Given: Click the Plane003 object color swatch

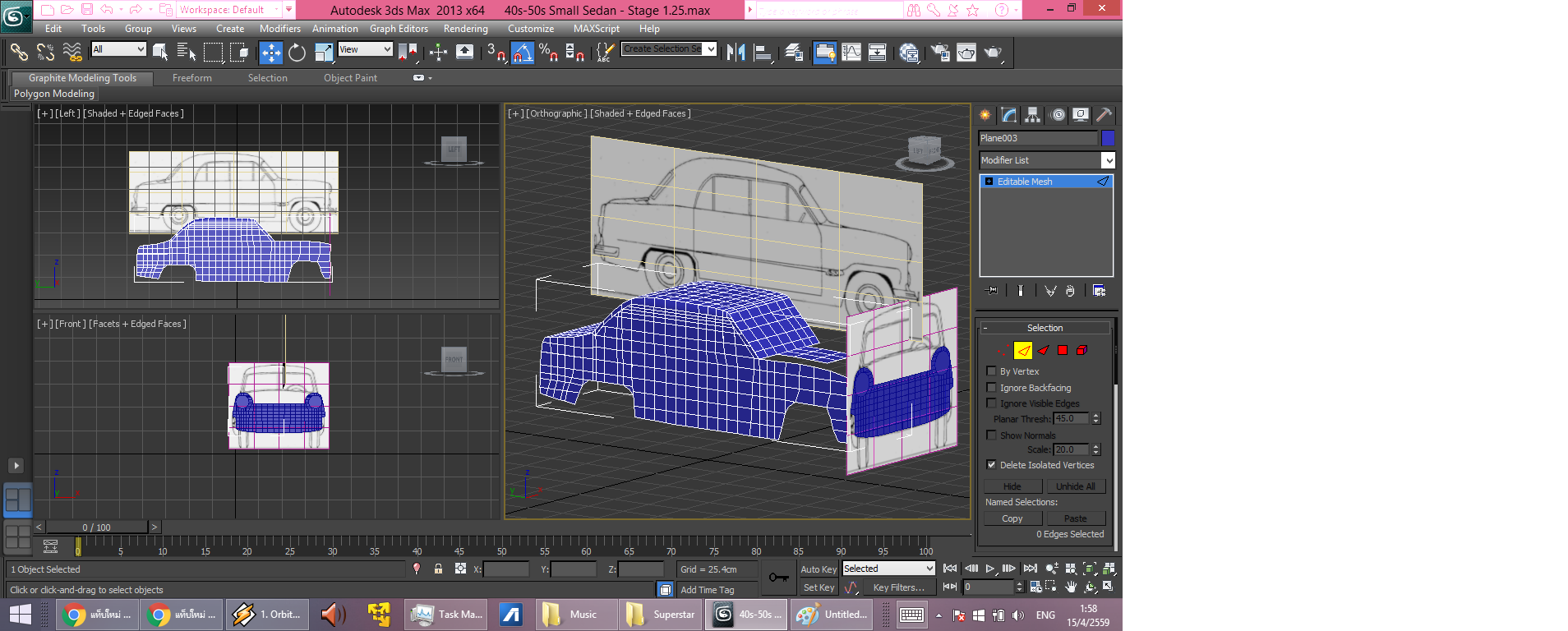Looking at the screenshot, I should click(1108, 138).
